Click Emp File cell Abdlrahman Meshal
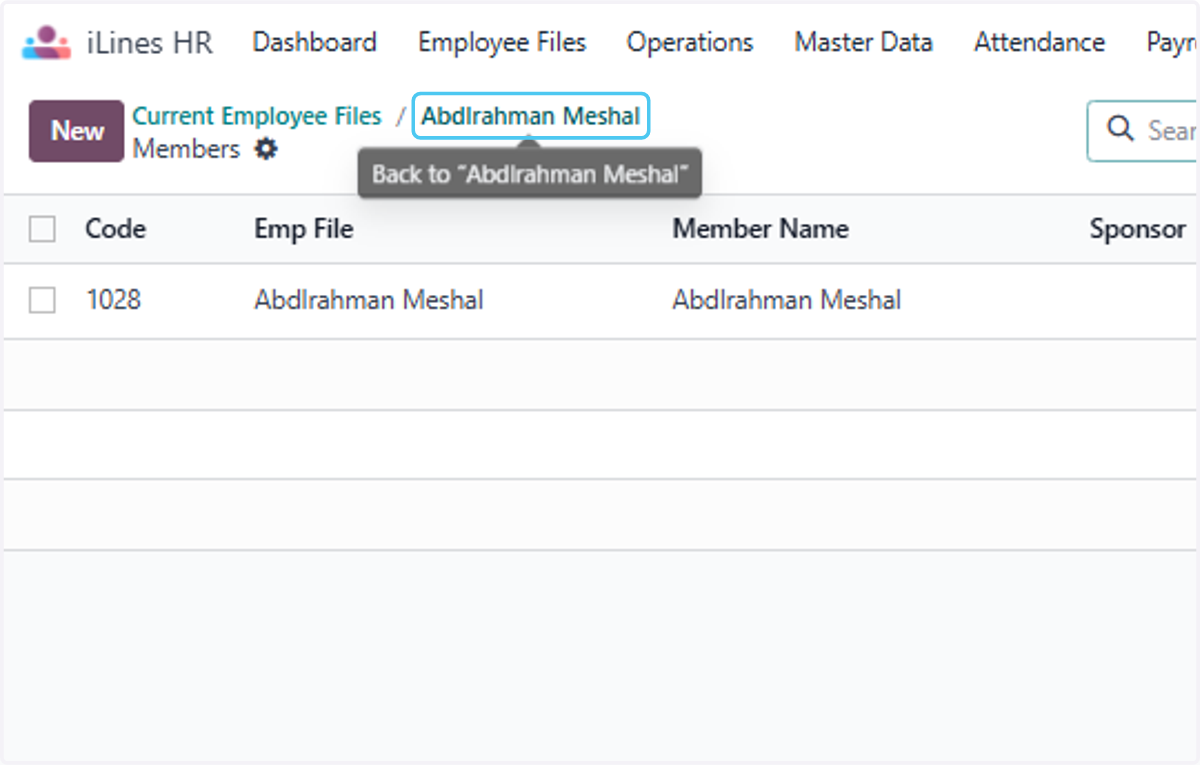This screenshot has height=765, width=1200. click(x=369, y=300)
